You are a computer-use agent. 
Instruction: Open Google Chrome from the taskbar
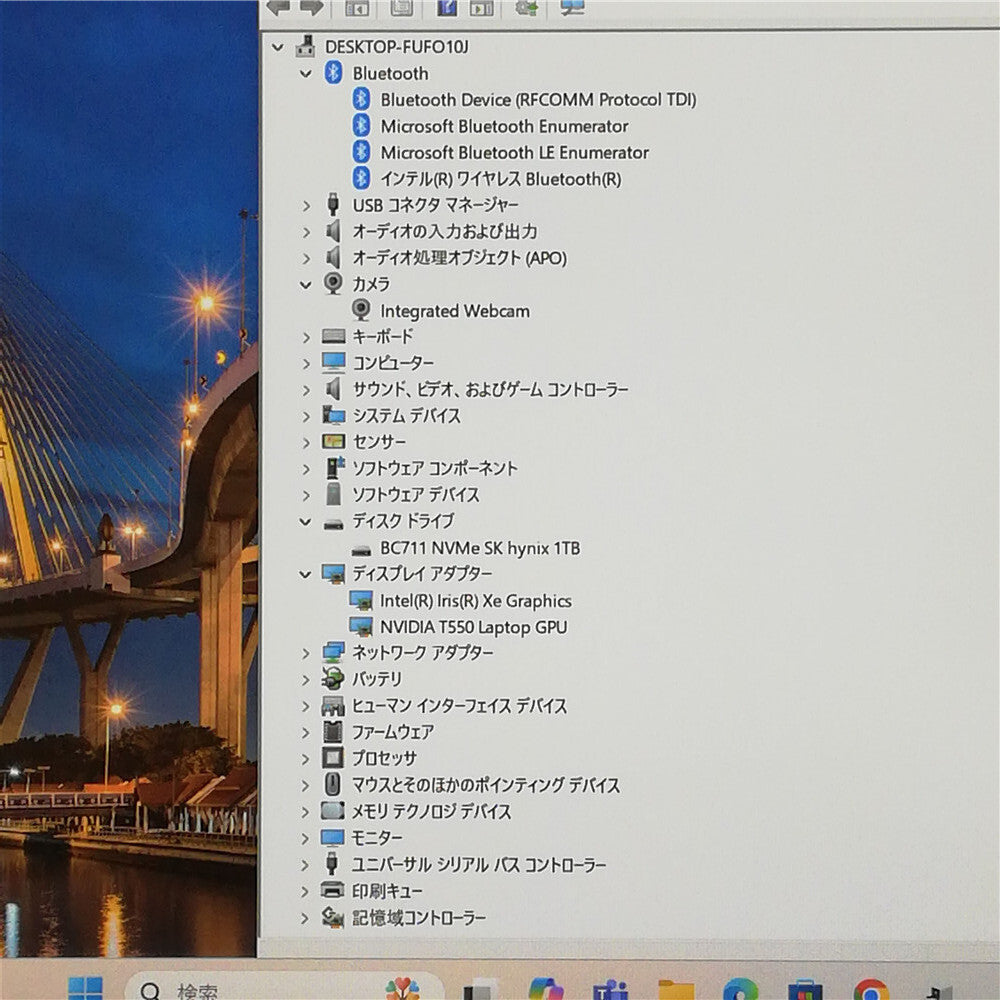(x=871, y=989)
